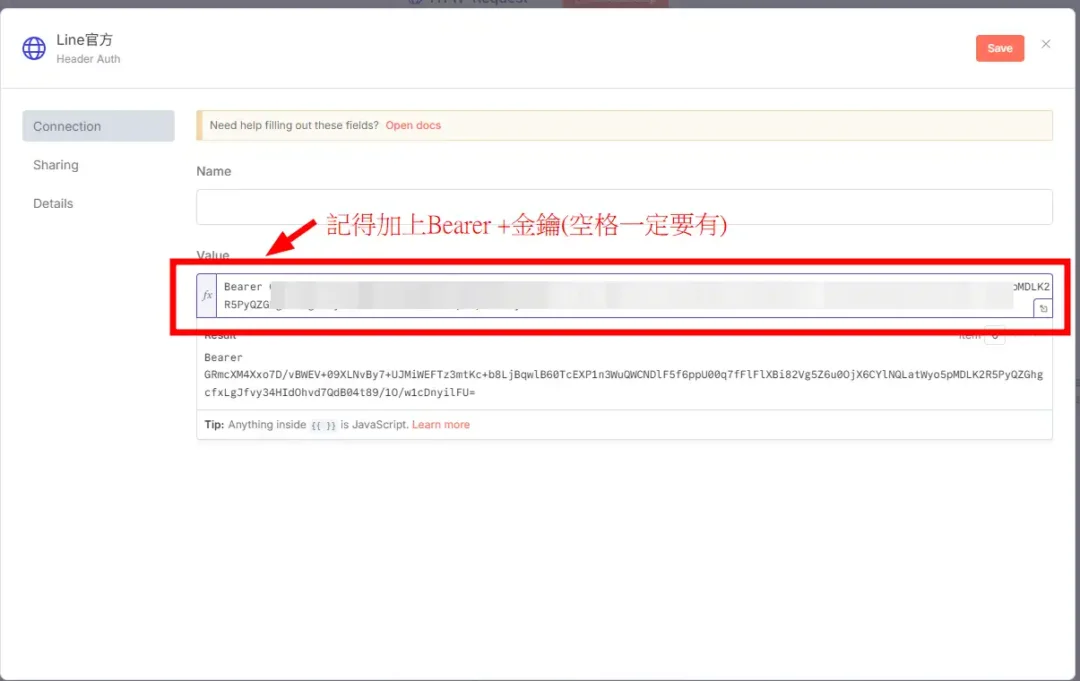Select the Connection tab
1080x681 pixels.
[66, 126]
